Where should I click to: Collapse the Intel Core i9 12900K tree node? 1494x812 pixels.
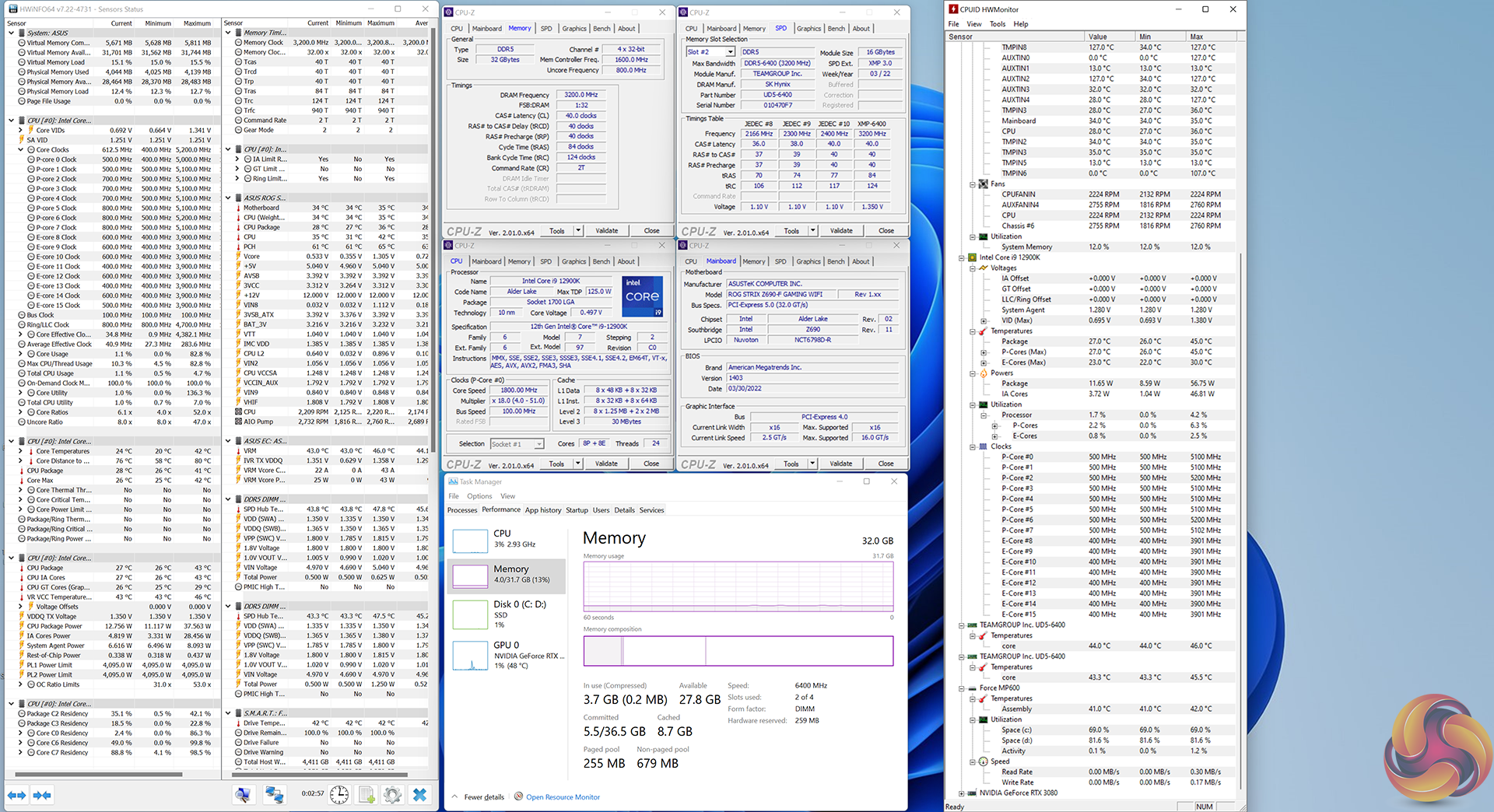962,257
